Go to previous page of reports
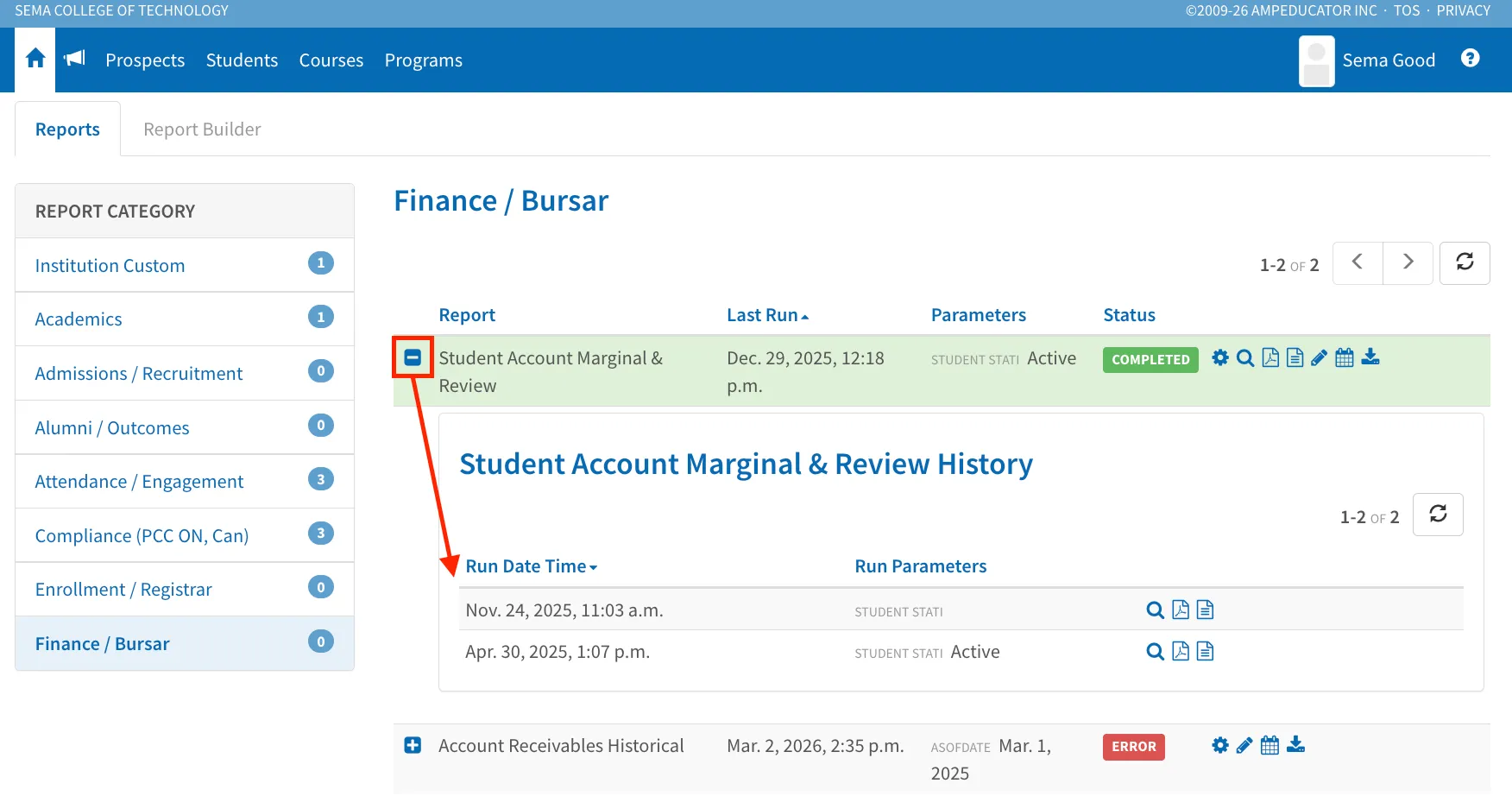This screenshot has width=1512, height=796. click(x=1358, y=262)
